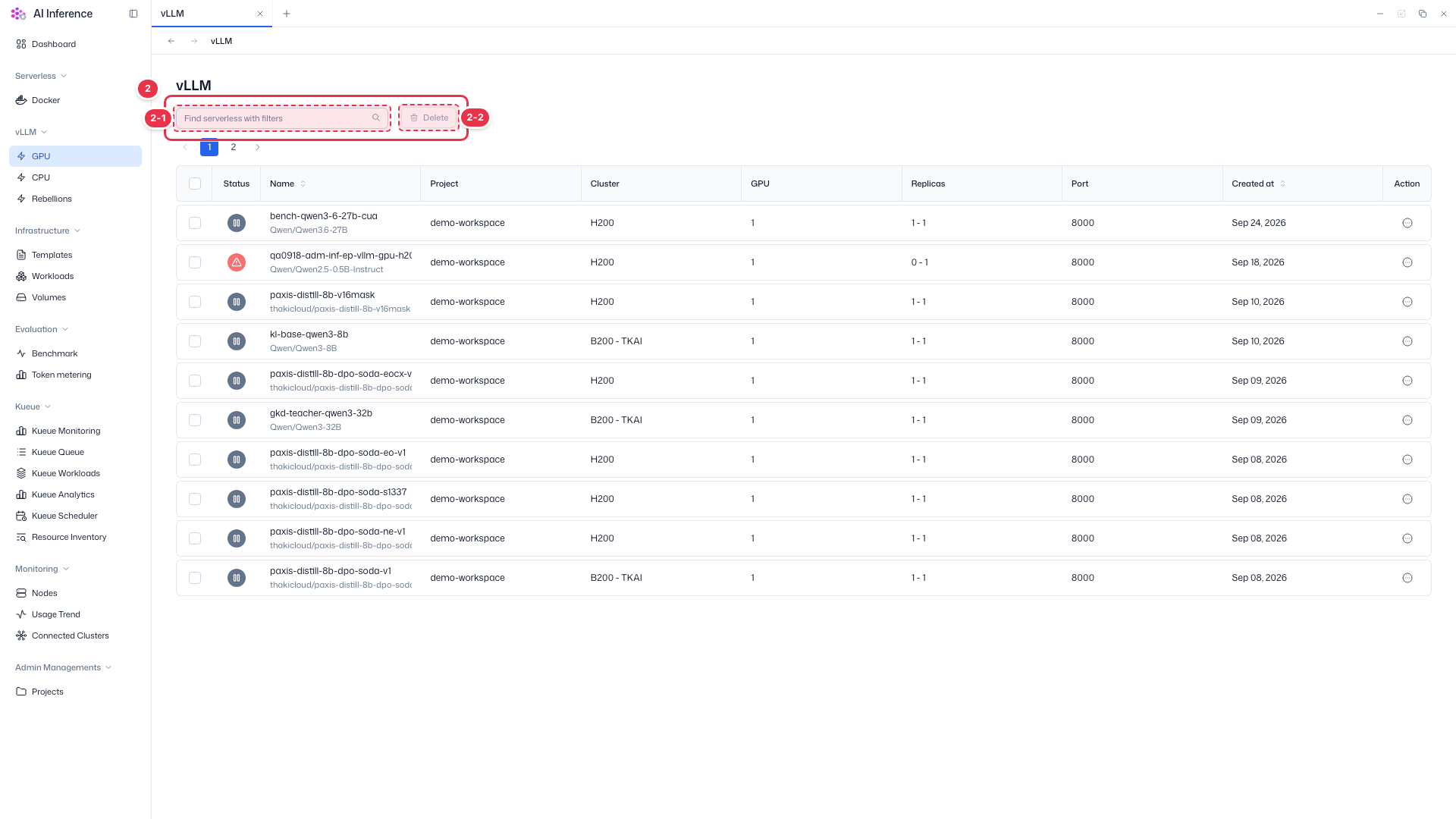Collapse the Infrastructure sidebar group
This screenshot has height=819, width=1456.
[48, 231]
